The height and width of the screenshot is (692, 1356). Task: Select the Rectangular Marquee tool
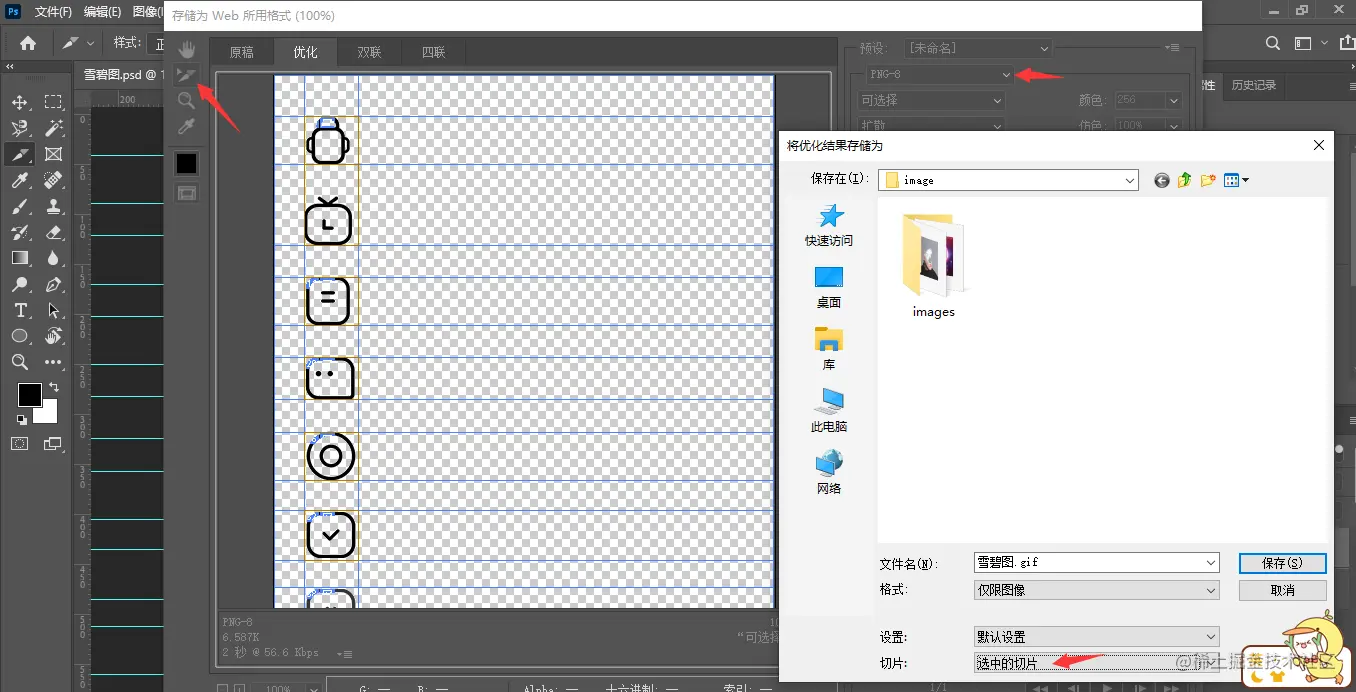(54, 102)
